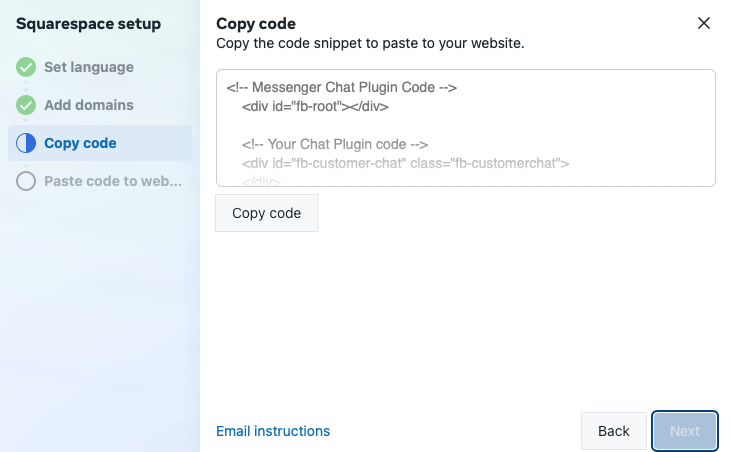Click the Squarespace setup heading
The height and width of the screenshot is (452, 730).
(x=88, y=24)
